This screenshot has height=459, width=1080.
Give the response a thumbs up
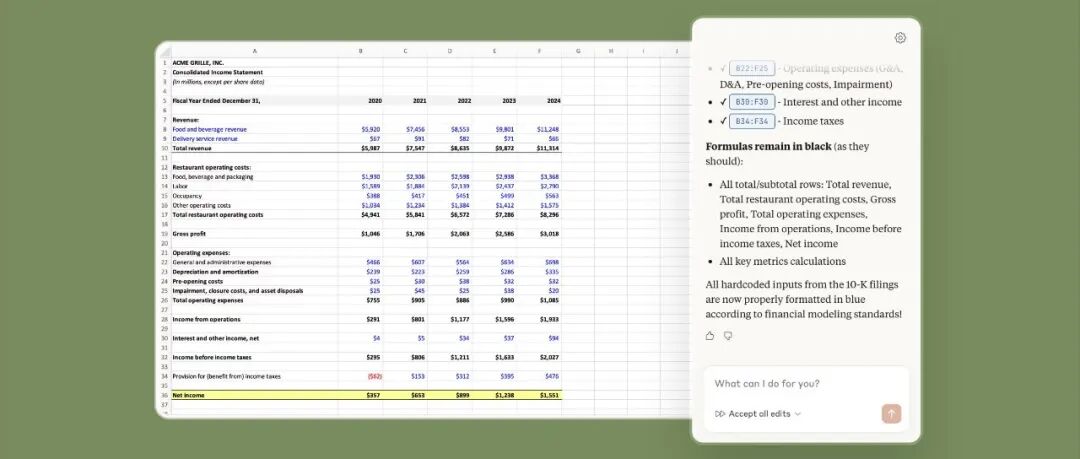710,336
